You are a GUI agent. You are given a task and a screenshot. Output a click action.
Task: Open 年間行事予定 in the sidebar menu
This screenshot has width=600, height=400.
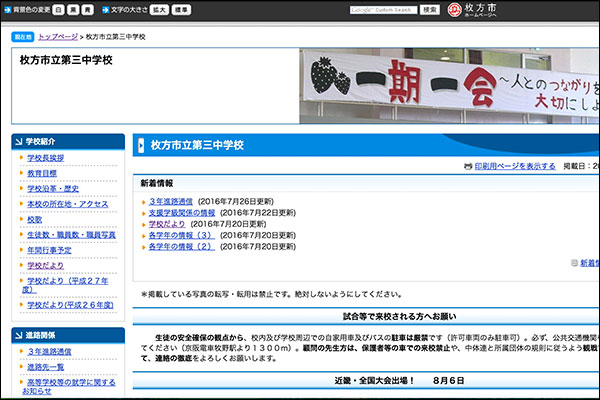pos(49,250)
